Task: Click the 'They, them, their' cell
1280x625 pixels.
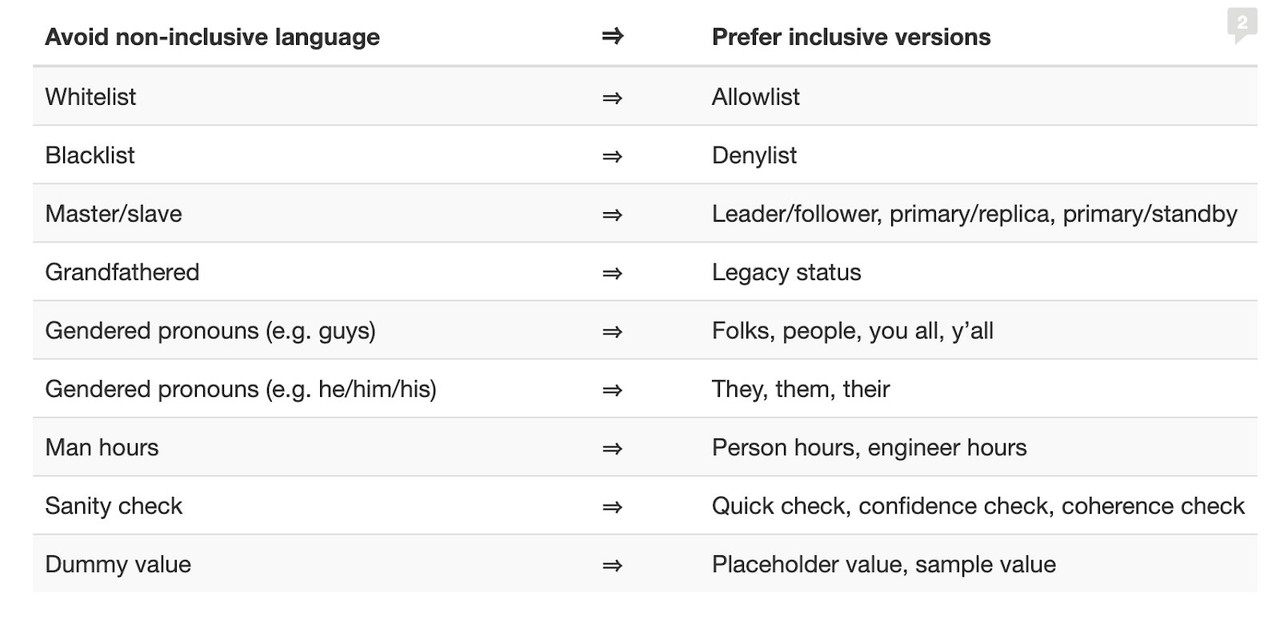Action: (x=800, y=390)
